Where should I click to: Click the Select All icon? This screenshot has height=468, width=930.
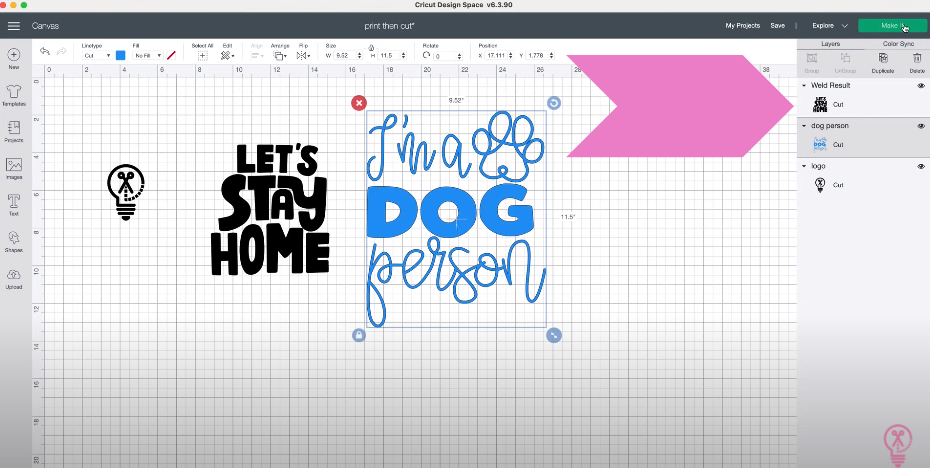click(x=202, y=55)
